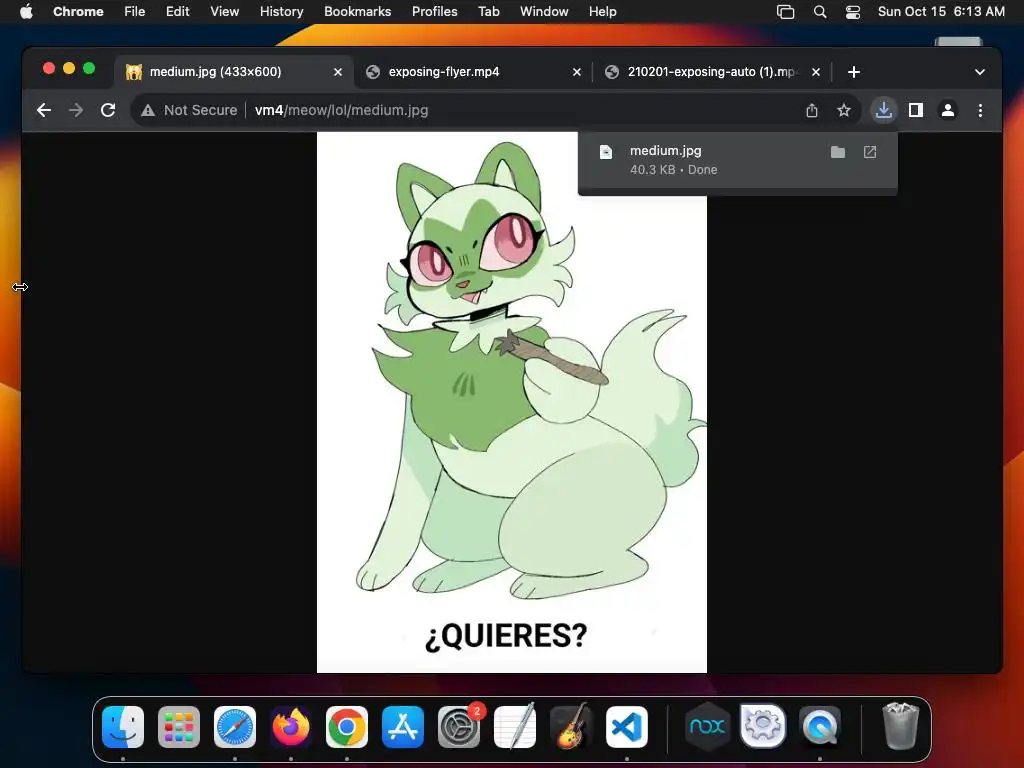
Task: Toggle the Chrome downloads button
Action: [884, 110]
